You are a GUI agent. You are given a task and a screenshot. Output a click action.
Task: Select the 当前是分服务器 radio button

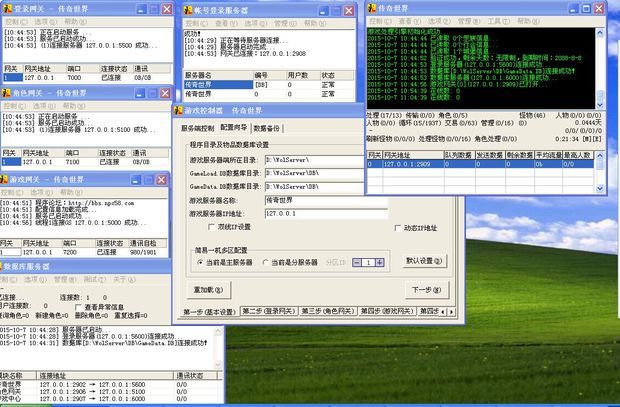pyautogui.click(x=265, y=262)
